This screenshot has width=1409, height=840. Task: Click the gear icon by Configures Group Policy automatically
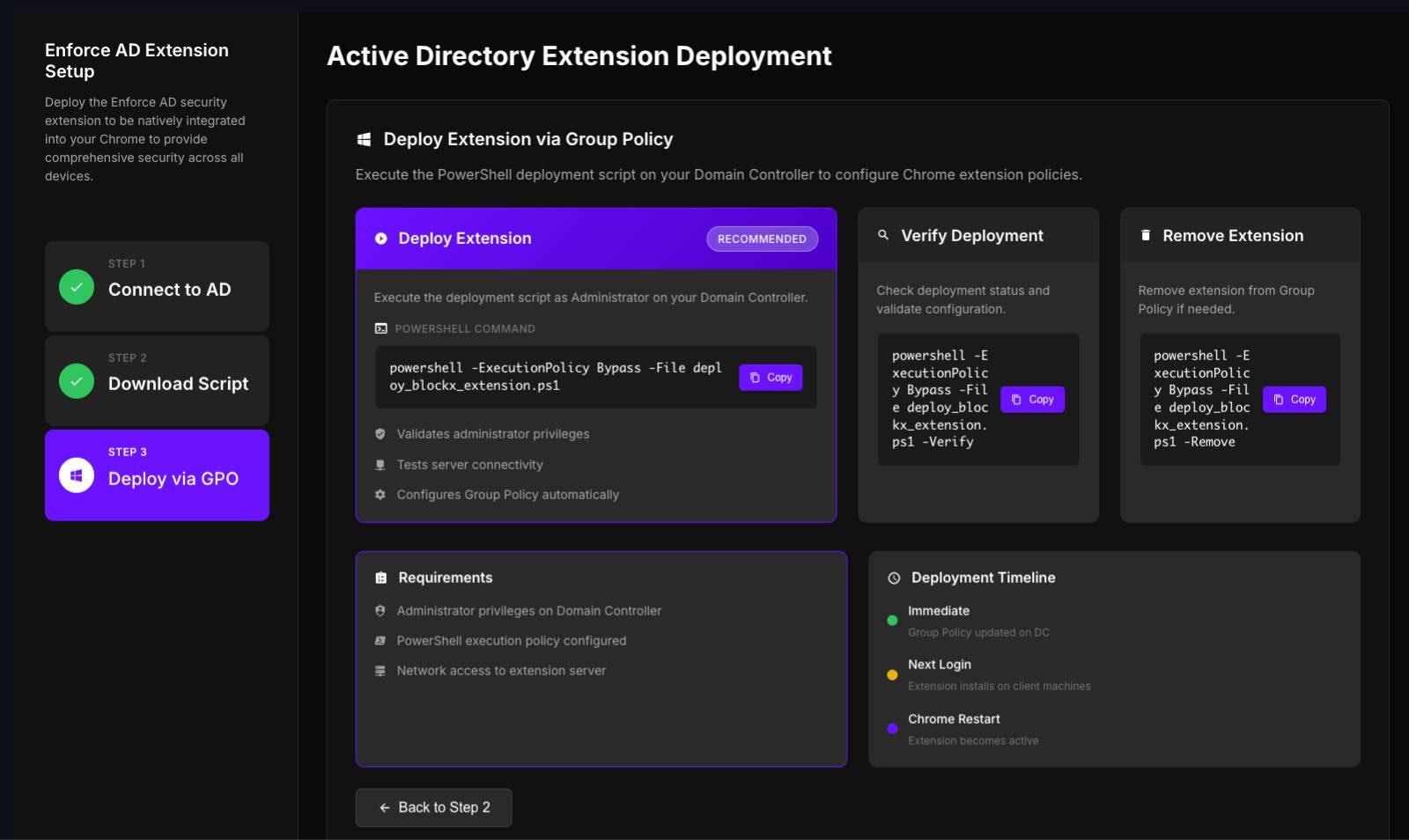(x=380, y=495)
